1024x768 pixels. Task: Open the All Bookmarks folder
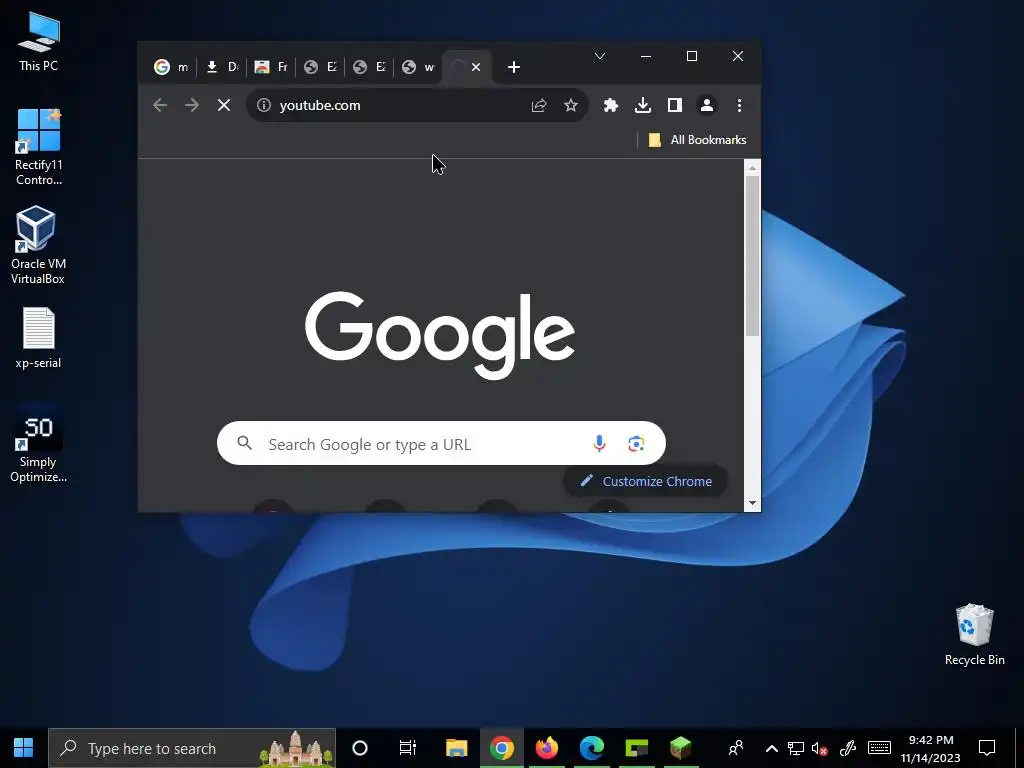tap(697, 140)
